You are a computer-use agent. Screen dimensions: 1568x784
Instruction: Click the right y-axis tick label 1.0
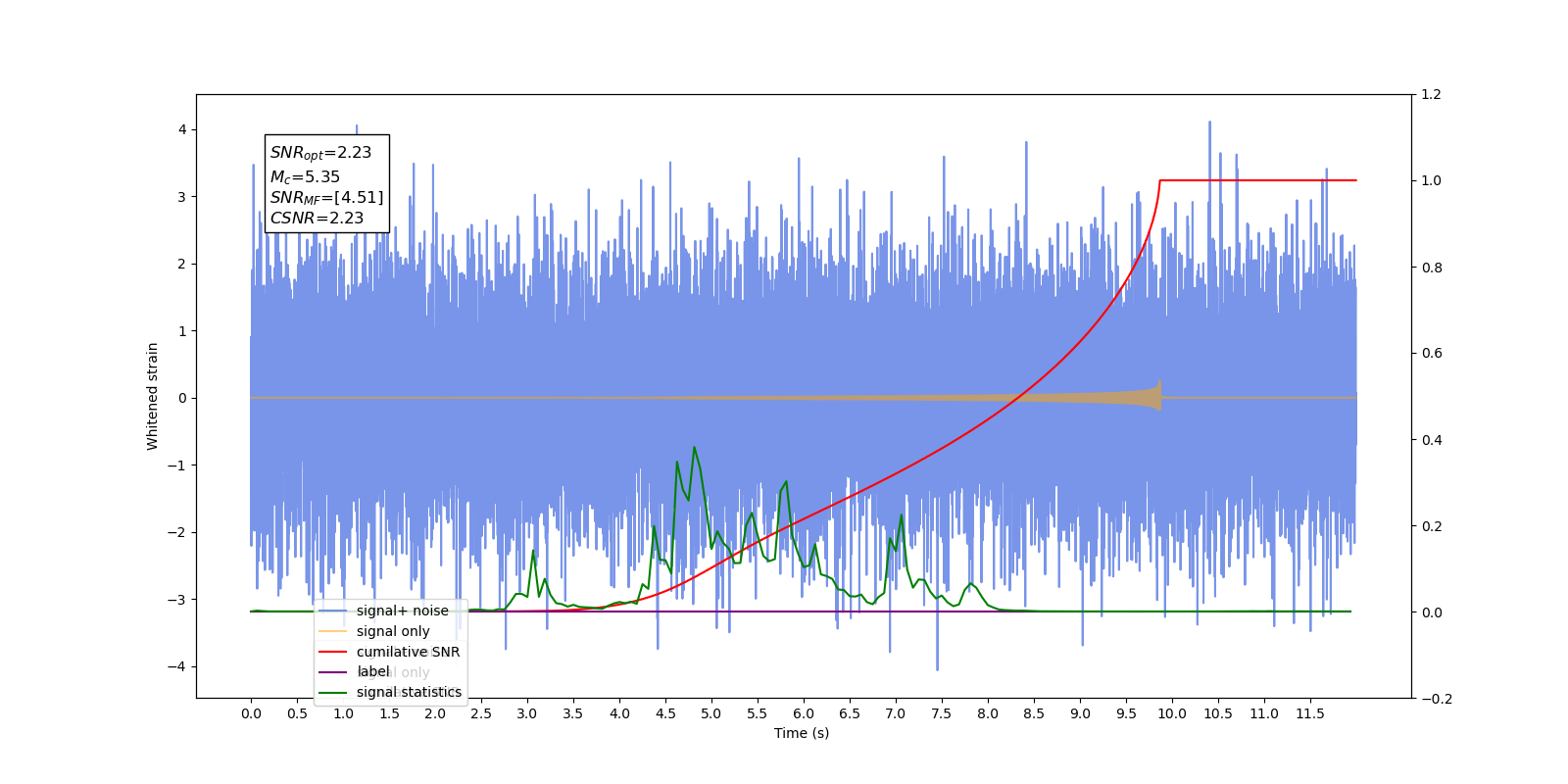click(1432, 180)
